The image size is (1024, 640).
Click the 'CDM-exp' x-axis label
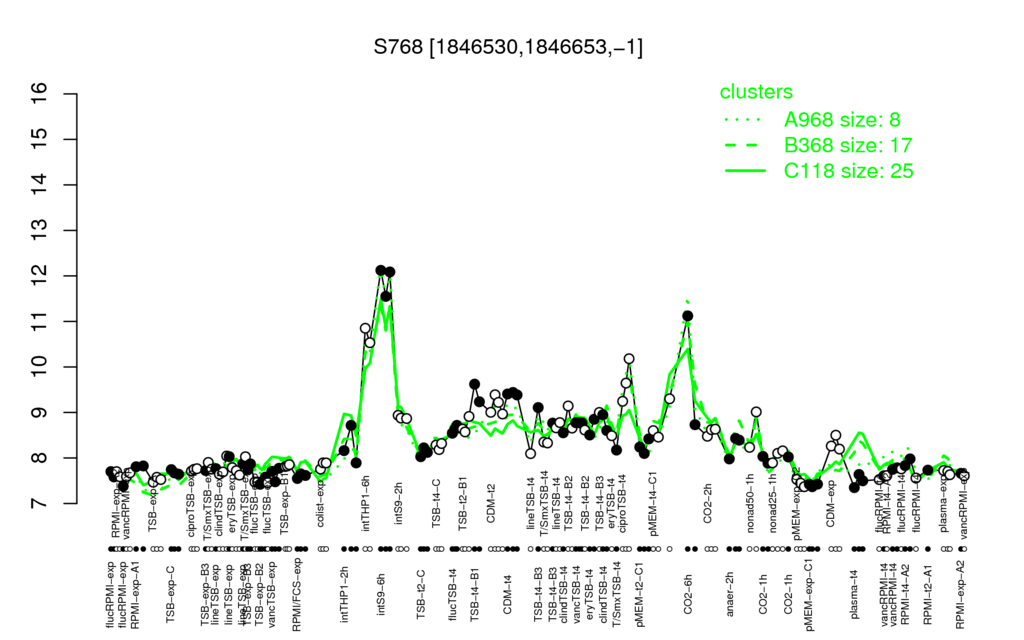coord(830,504)
